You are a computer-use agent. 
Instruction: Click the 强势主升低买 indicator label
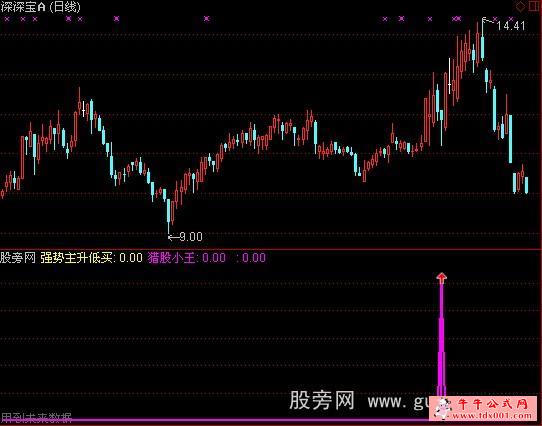(76, 258)
